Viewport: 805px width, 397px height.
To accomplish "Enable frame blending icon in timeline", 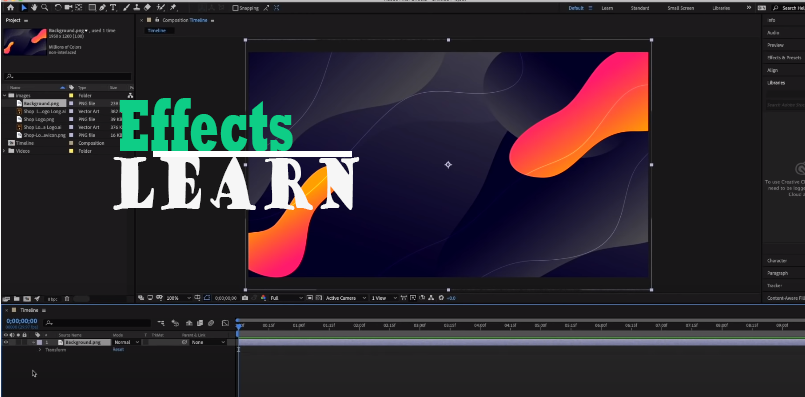I will pos(200,323).
